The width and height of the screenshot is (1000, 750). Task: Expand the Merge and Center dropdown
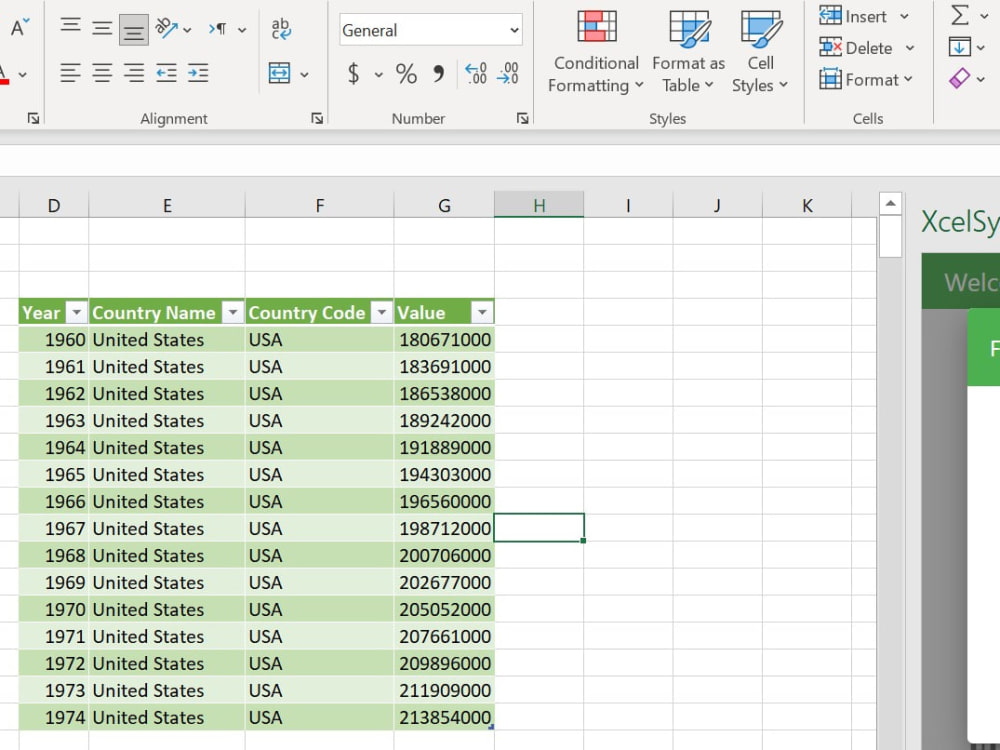coord(304,75)
